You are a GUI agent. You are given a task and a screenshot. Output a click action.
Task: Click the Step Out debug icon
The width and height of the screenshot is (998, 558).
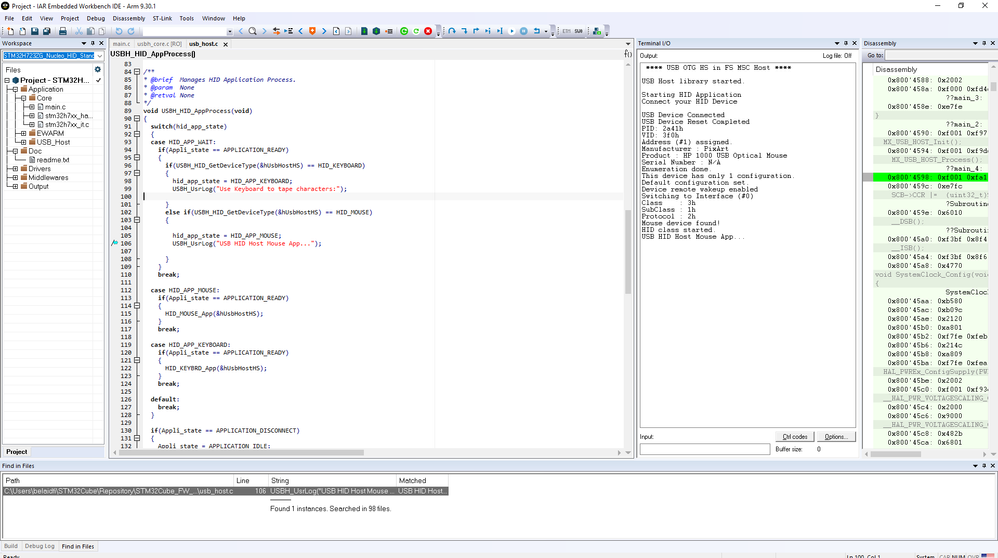(x=475, y=31)
